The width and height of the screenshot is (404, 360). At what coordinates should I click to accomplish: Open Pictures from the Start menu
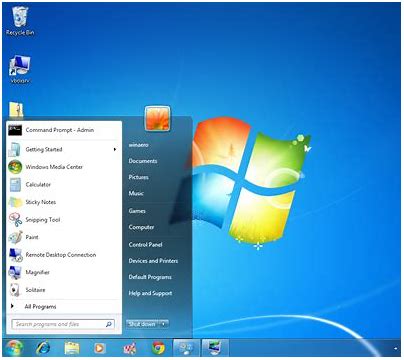pyautogui.click(x=138, y=177)
